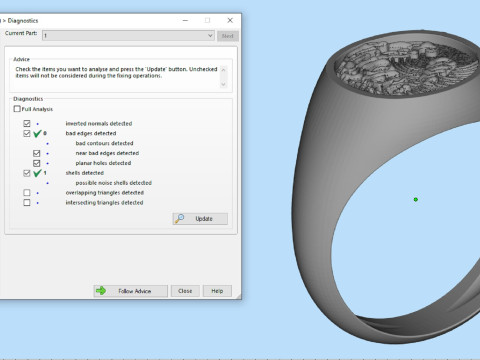Enable the Full Analysis checkbox
480x360 pixels.
click(x=17, y=109)
